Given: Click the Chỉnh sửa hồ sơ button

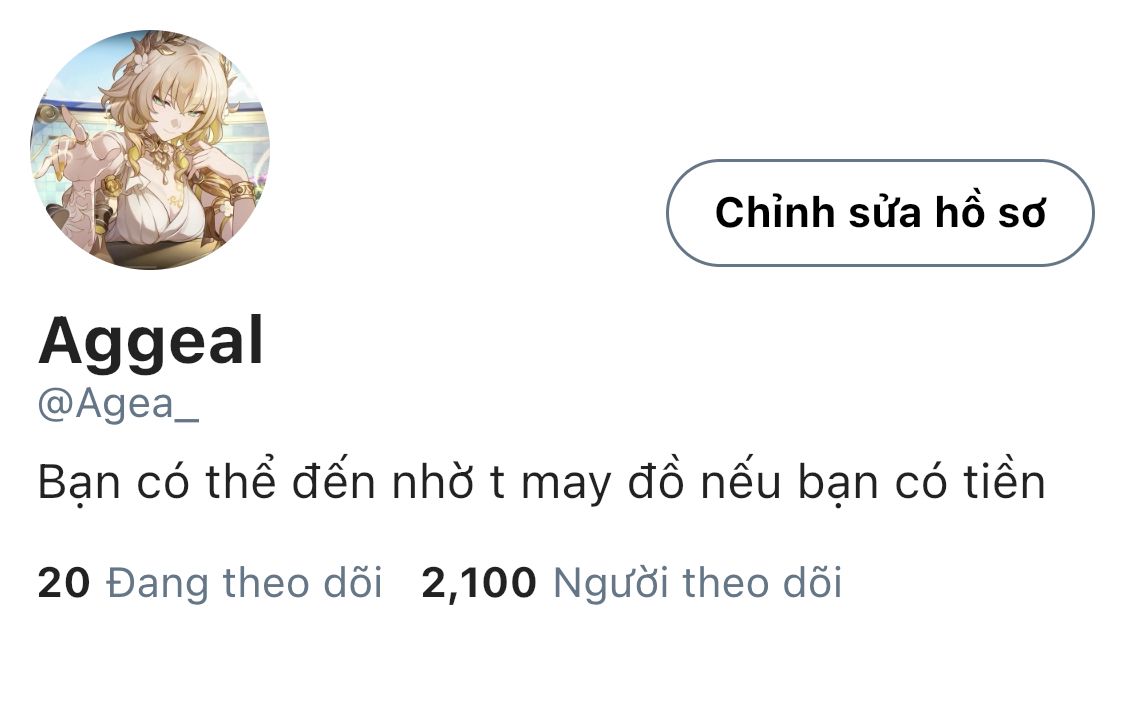Looking at the screenshot, I should click(880, 213).
